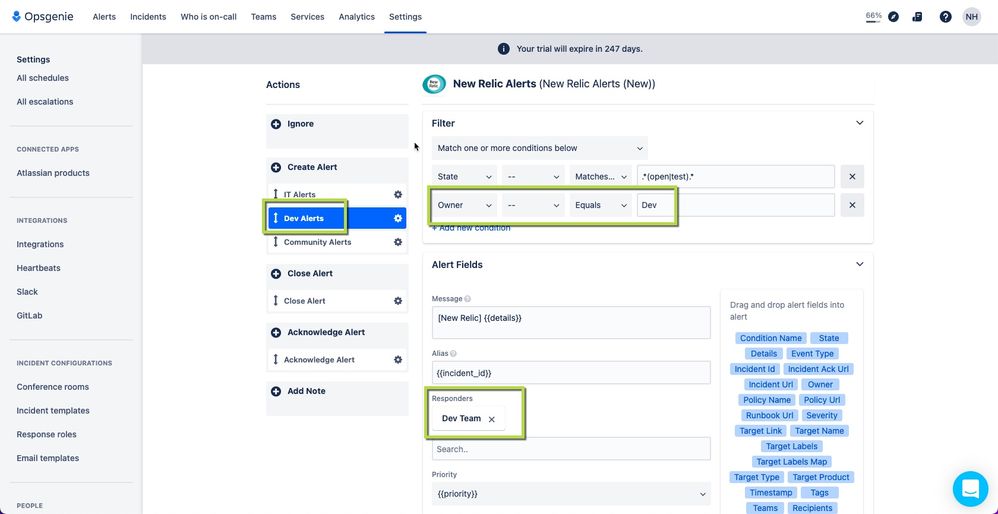Click the New Relic integration logo
998x514 pixels.
[x=434, y=83]
